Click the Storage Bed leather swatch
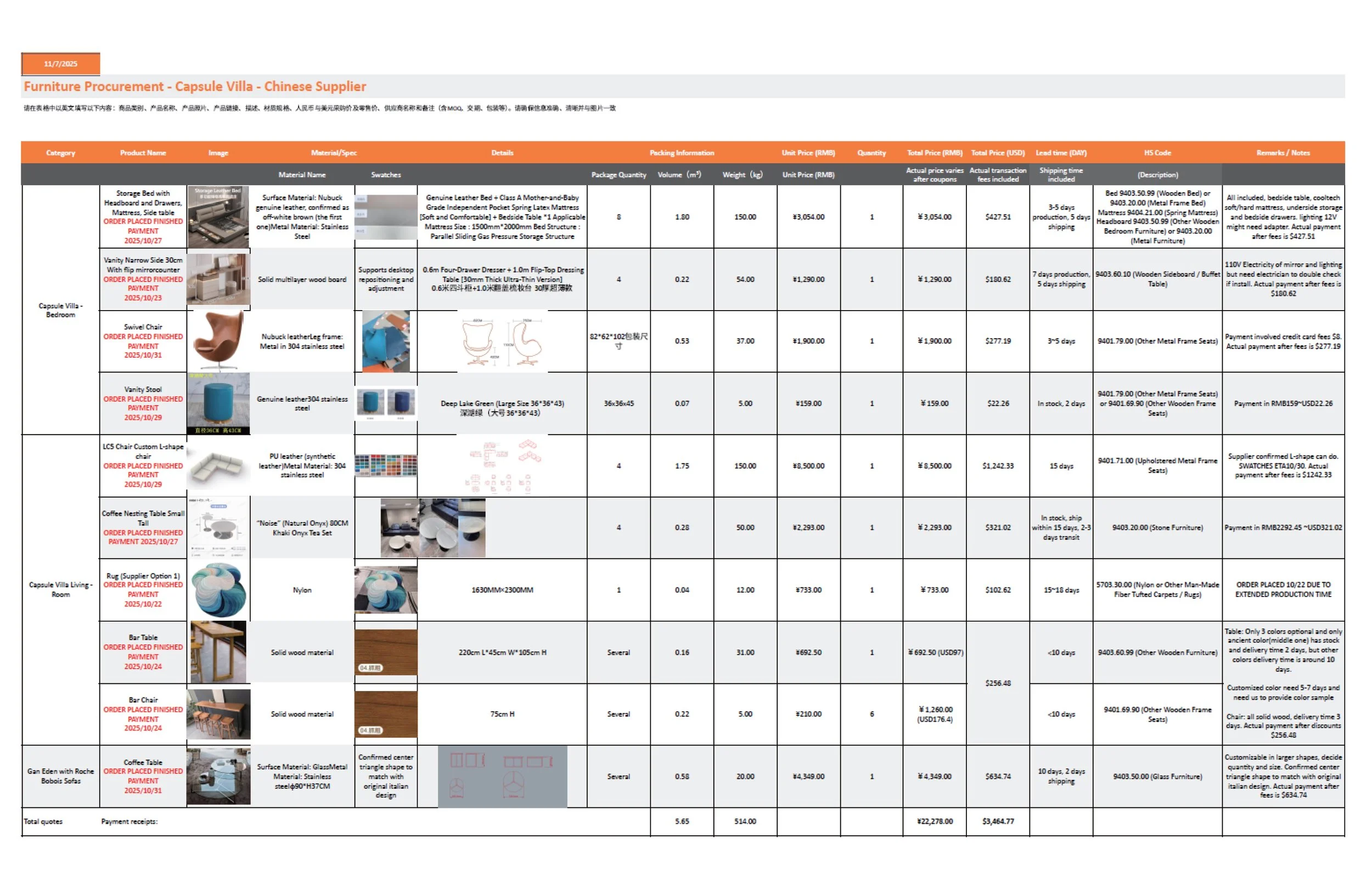Viewport: 1372px width, 888px height. pos(386,217)
